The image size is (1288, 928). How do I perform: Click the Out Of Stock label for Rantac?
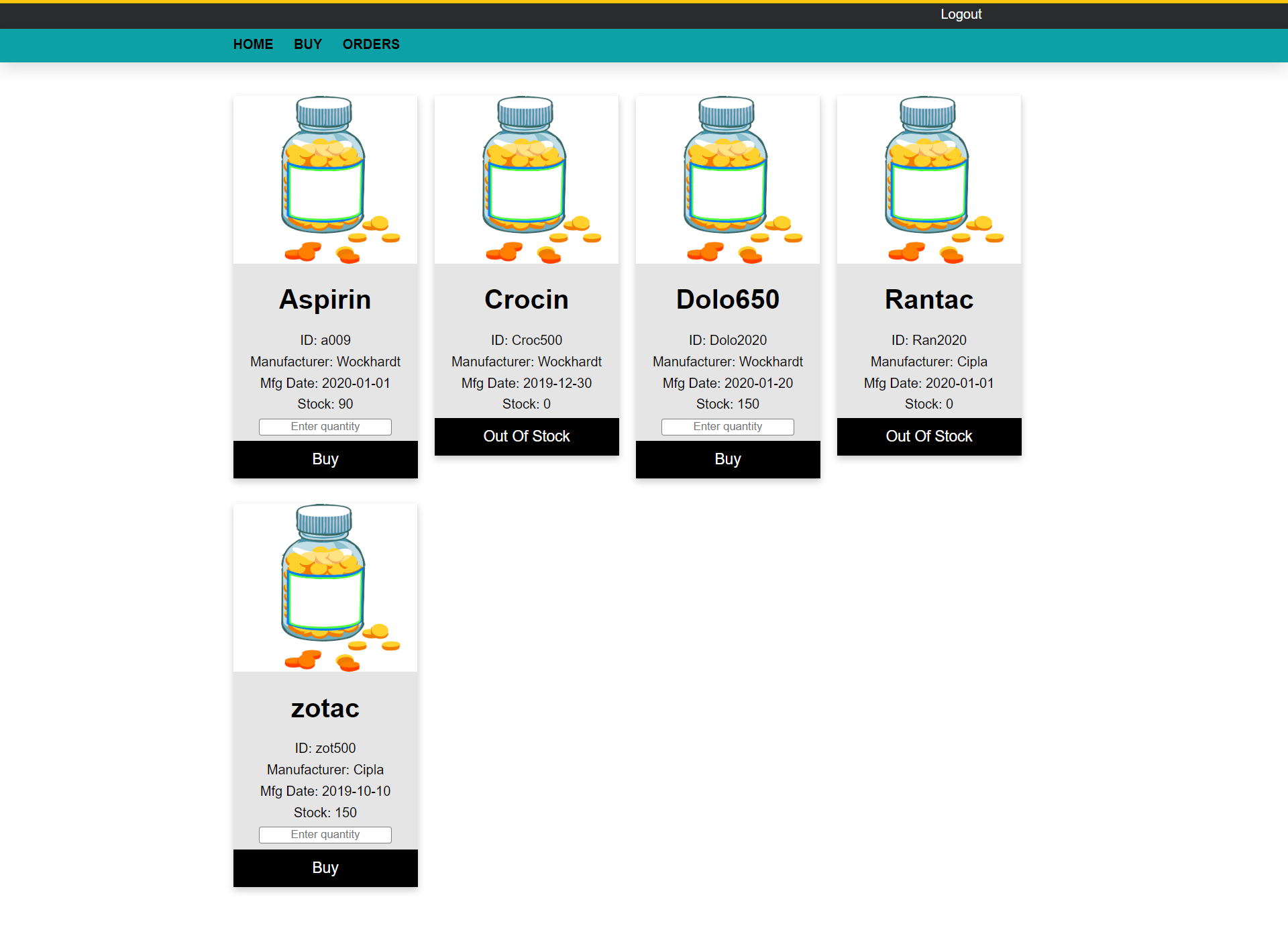coord(928,436)
